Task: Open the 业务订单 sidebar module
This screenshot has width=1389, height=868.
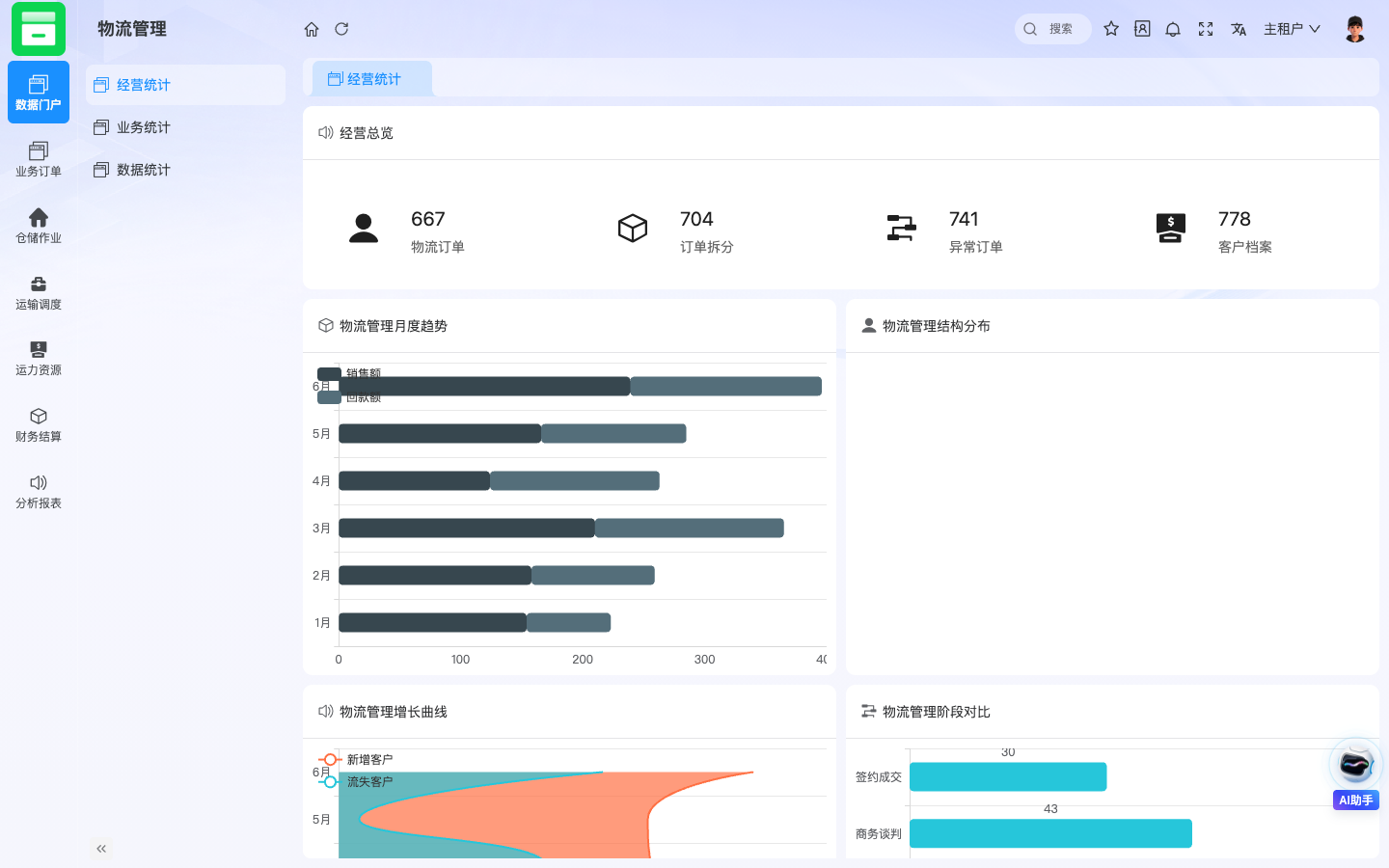Action: click(39, 159)
